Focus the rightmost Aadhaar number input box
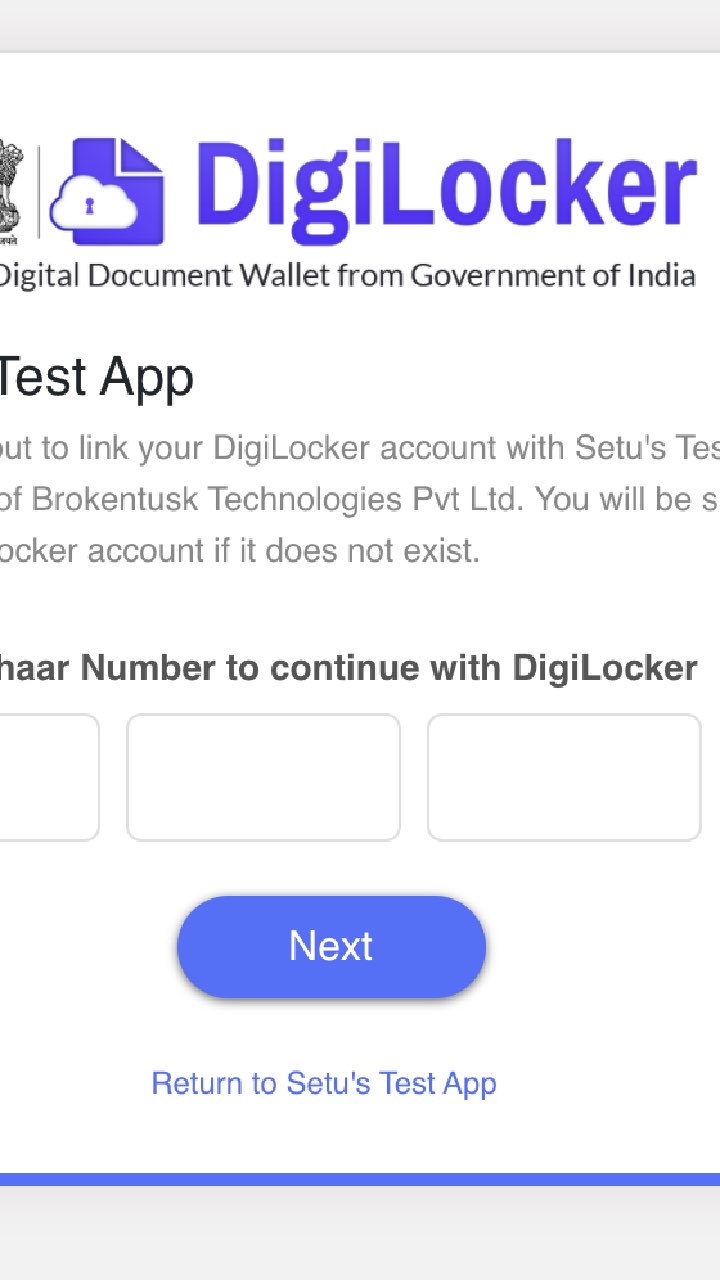This screenshot has height=1280, width=720. point(564,777)
